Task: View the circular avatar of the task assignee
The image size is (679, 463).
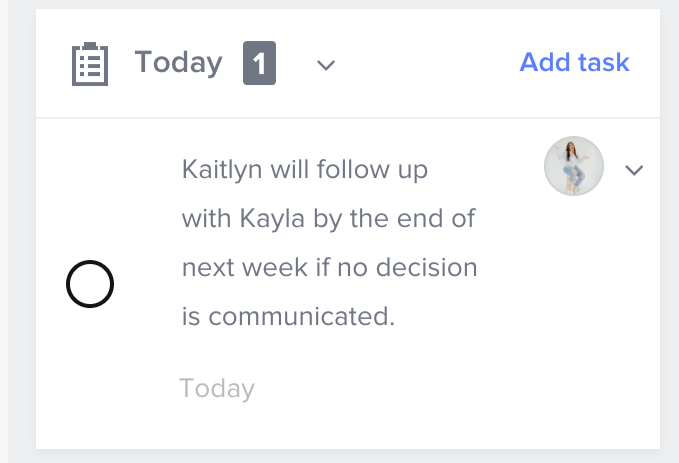Action: pyautogui.click(x=573, y=166)
